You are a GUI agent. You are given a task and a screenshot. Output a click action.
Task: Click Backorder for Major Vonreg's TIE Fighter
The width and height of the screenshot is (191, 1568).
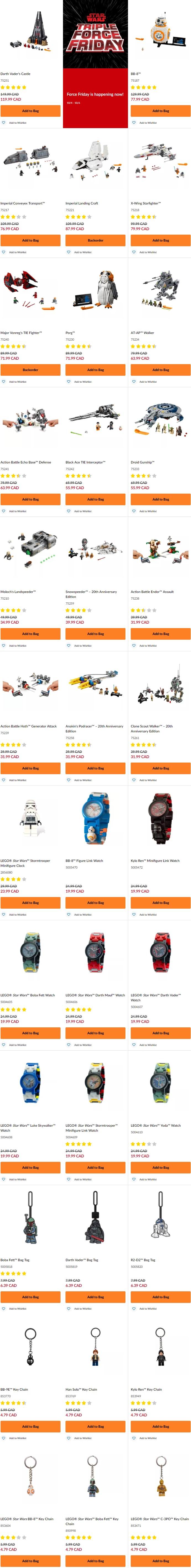coord(30,369)
